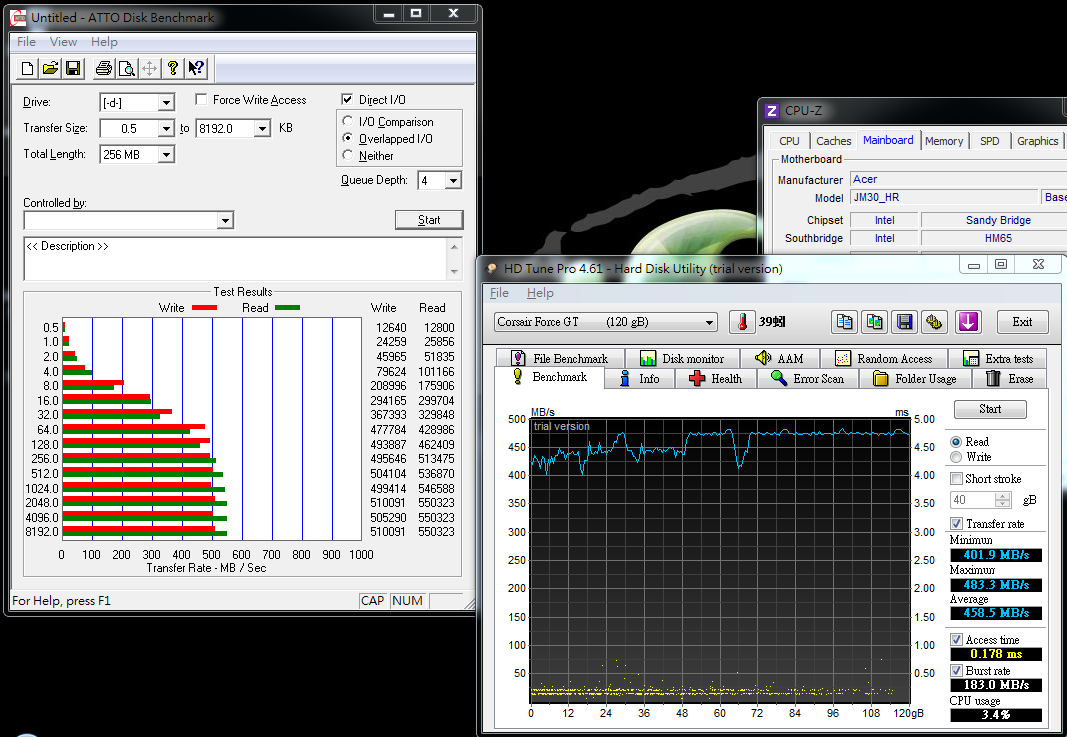Save benchmark with the floppy disk icon in ATTO
Viewport: 1067px width, 737px height.
click(x=73, y=68)
